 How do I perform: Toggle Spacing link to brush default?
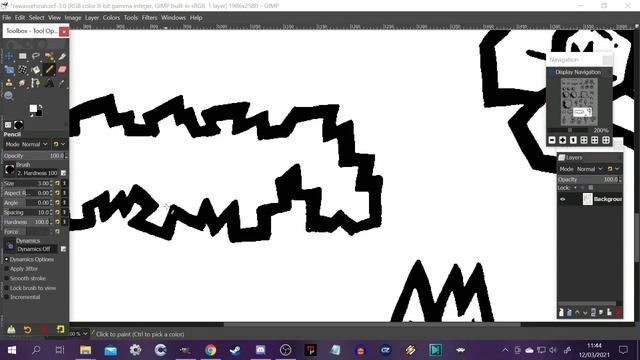[64, 212]
